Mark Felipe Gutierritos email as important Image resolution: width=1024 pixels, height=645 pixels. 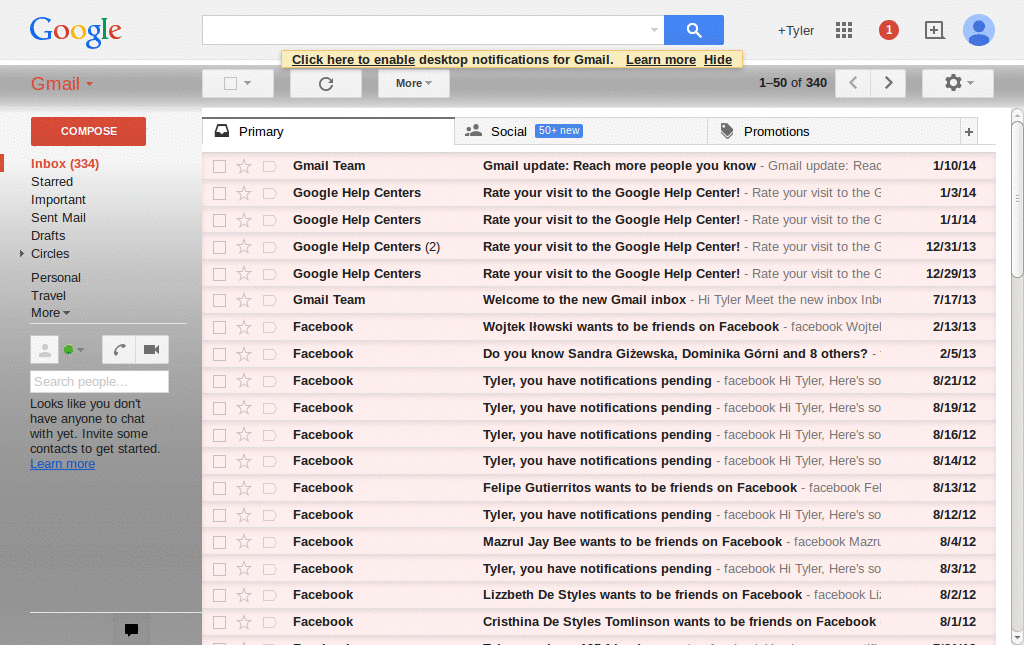[269, 488]
